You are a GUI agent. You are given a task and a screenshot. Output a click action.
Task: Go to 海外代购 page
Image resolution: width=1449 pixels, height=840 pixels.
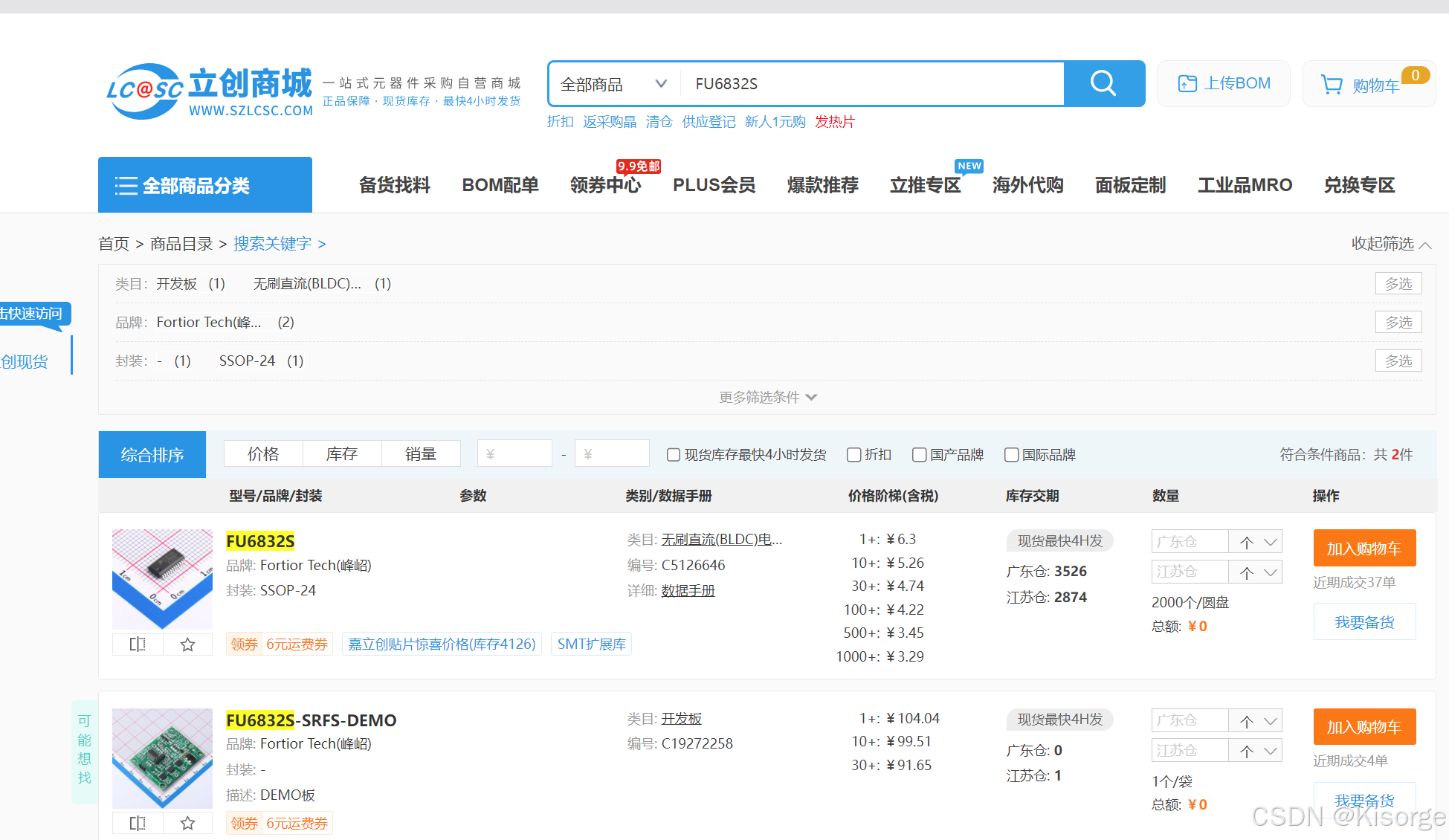[1028, 185]
